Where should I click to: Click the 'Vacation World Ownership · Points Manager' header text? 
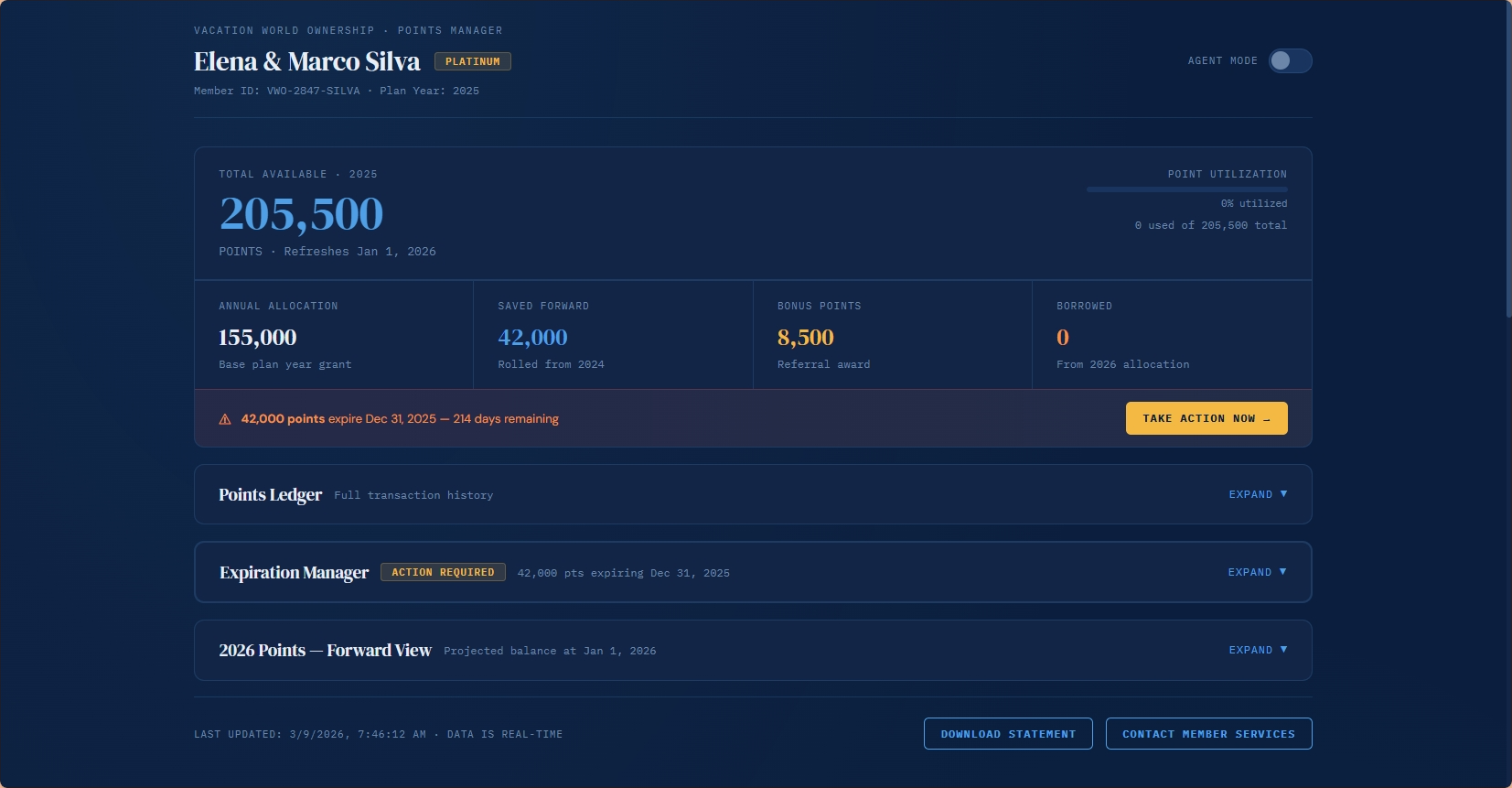pyautogui.click(x=349, y=30)
